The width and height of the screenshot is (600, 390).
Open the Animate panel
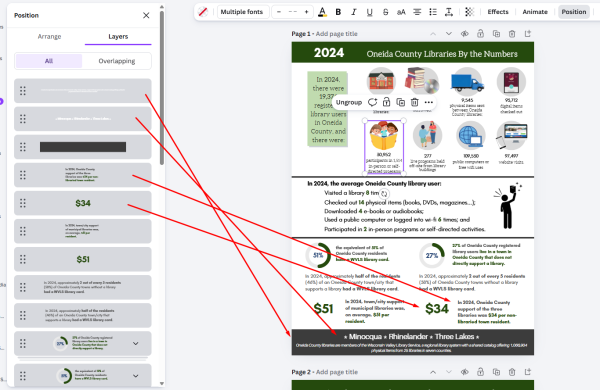pos(535,12)
